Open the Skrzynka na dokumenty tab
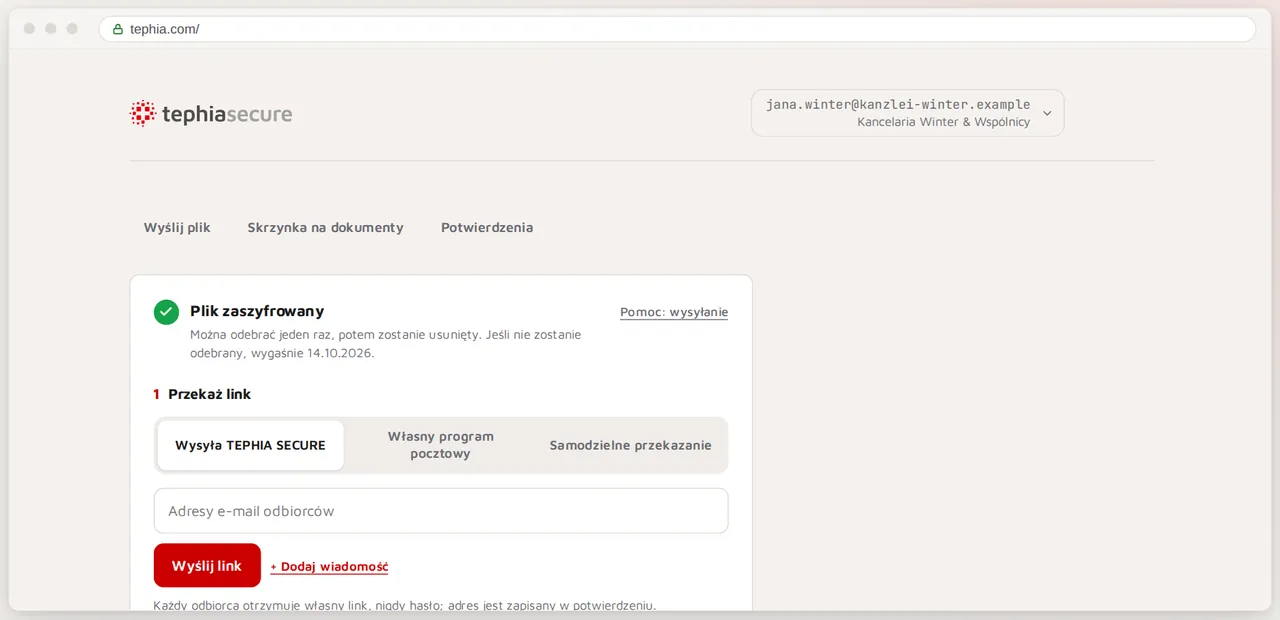The width and height of the screenshot is (1280, 620). [x=326, y=227]
